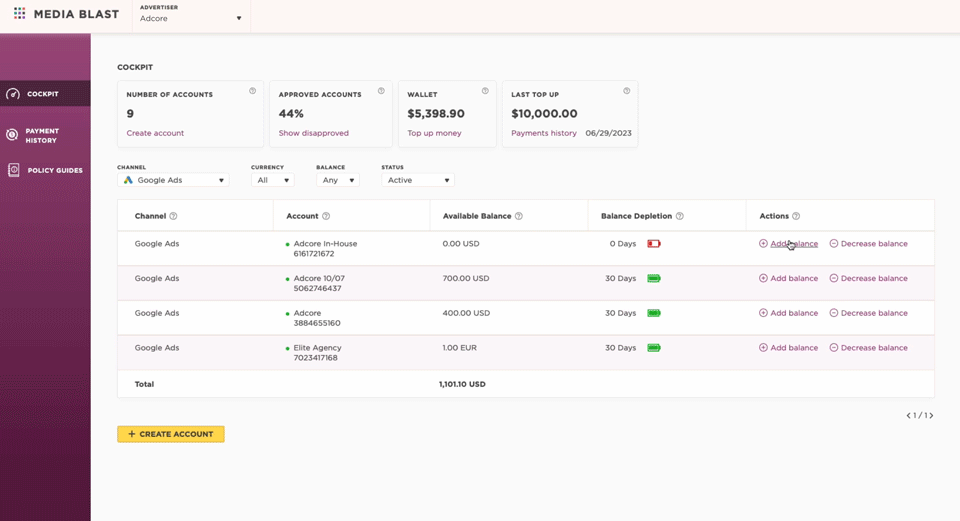This screenshot has height=521, width=960.
Task: Expand the Channel Google Ads filter
Action: click(x=173, y=180)
